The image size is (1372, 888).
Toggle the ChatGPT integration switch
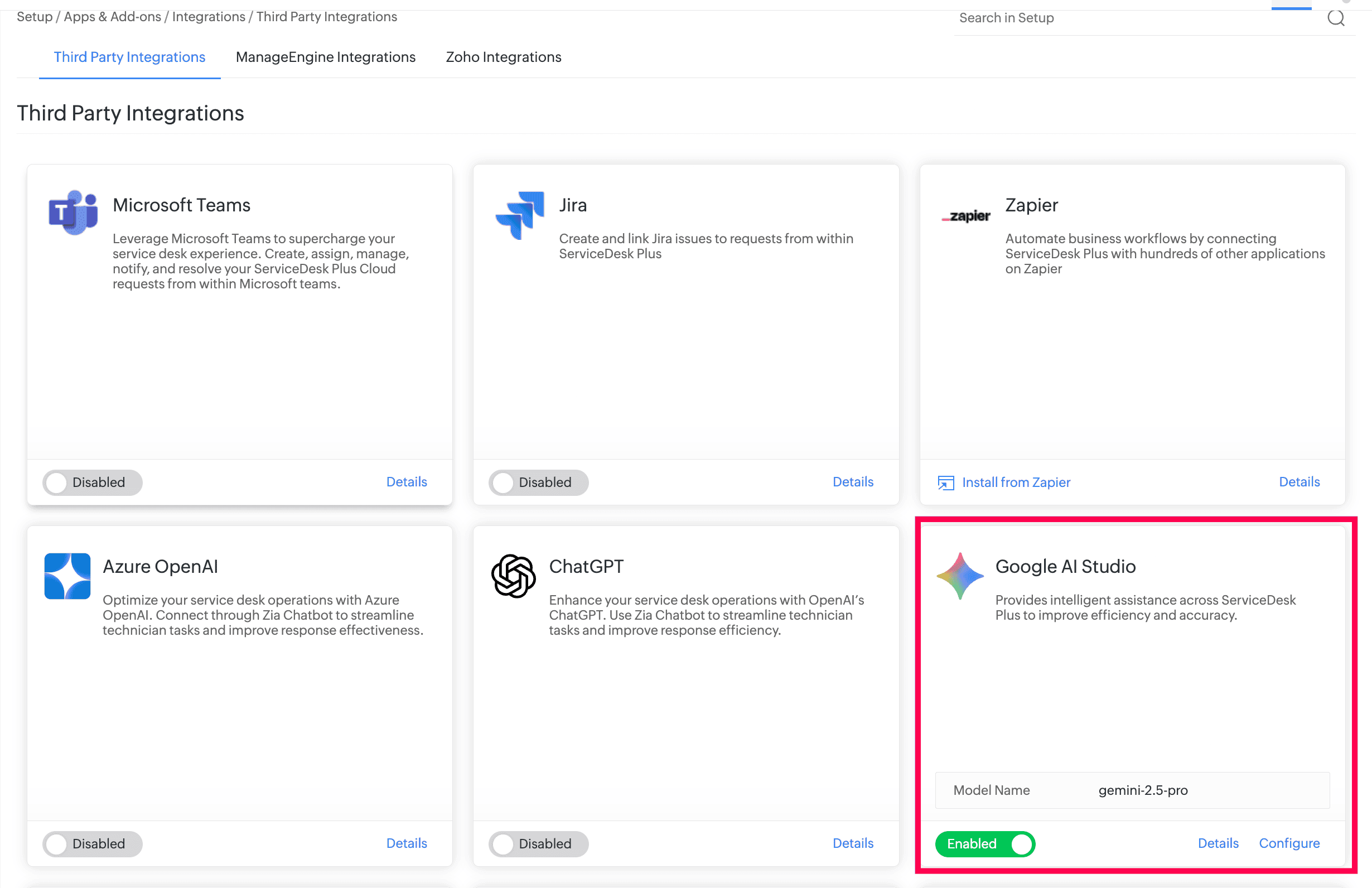[538, 843]
